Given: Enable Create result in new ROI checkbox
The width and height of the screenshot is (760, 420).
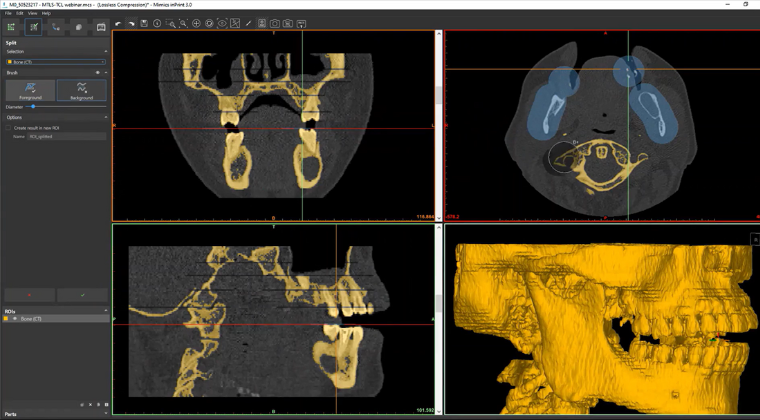Looking at the screenshot, I should tap(8, 128).
